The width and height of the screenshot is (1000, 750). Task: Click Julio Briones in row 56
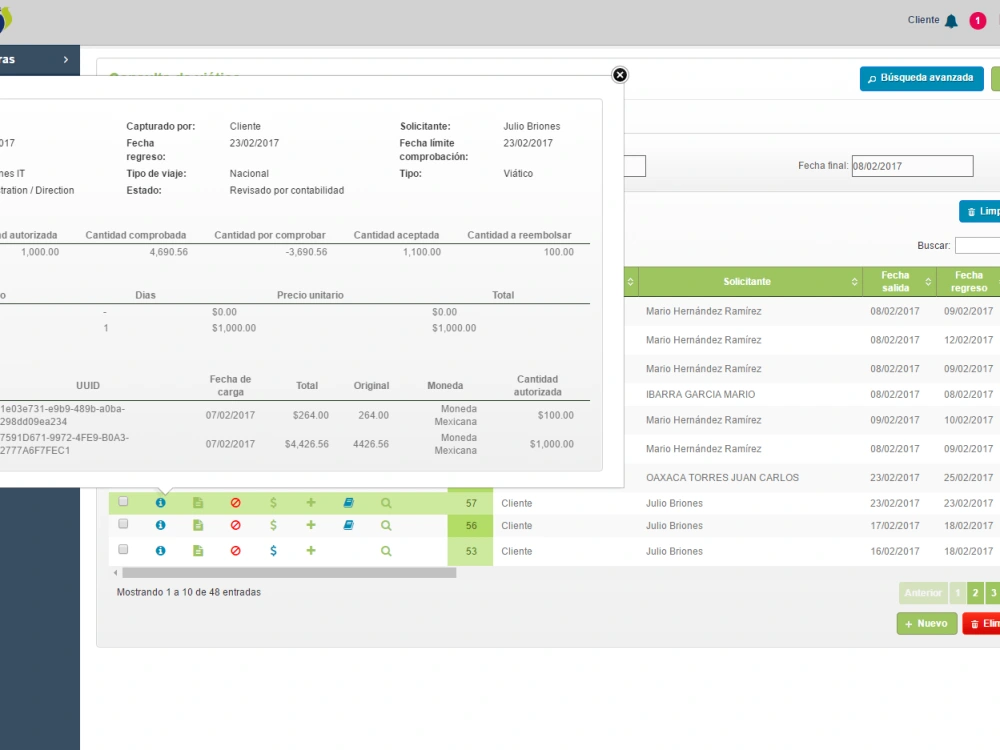pyautogui.click(x=674, y=526)
